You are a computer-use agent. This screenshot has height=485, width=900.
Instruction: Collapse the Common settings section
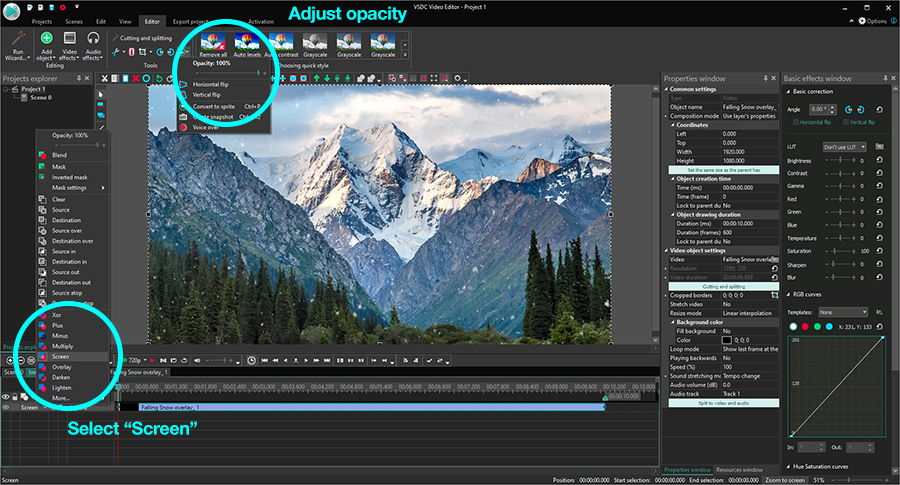coord(666,89)
